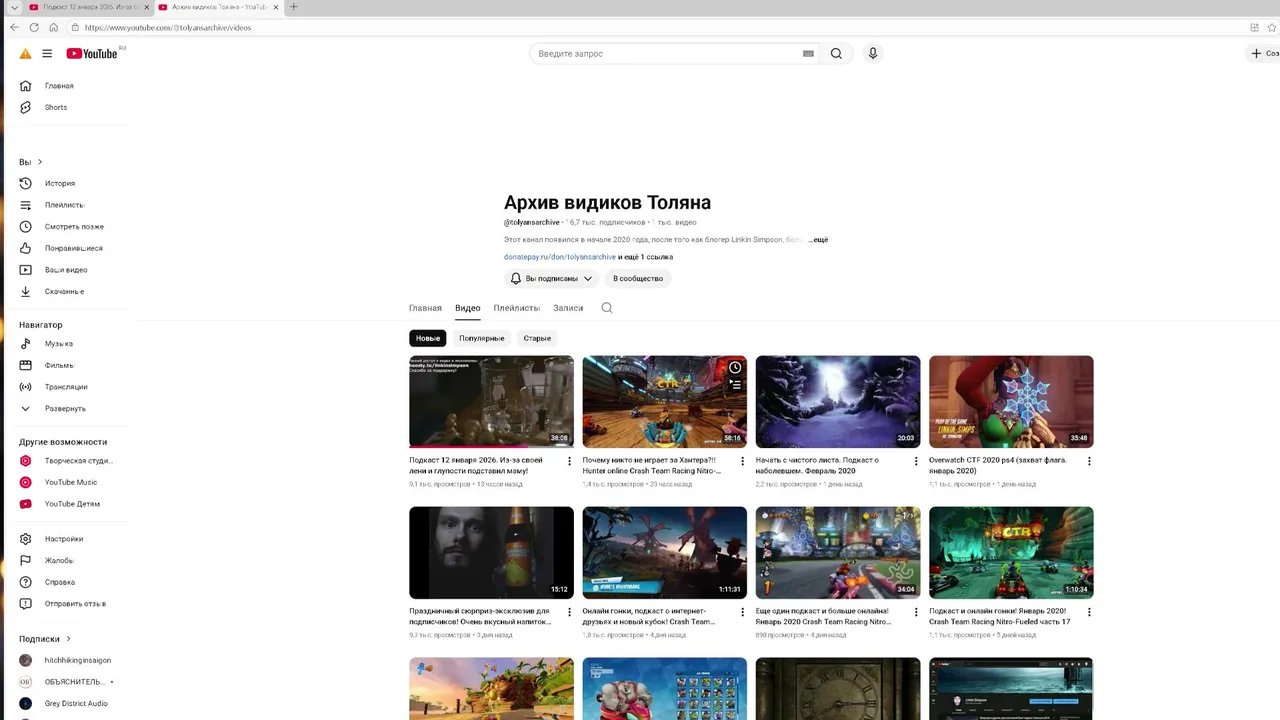Open YouTube Music link
The height and width of the screenshot is (720, 1280).
(x=72, y=482)
